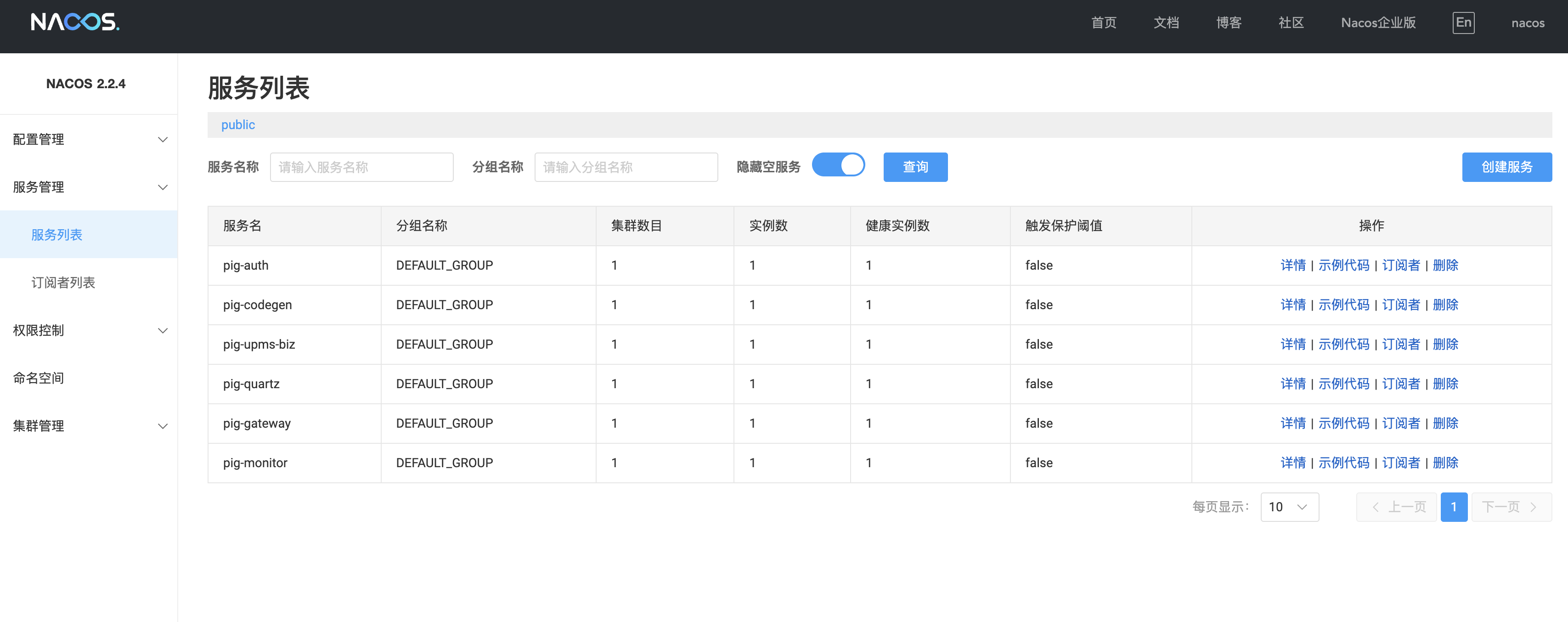Switch language with the En icon
This screenshot has width=1568, height=622.
(1463, 23)
